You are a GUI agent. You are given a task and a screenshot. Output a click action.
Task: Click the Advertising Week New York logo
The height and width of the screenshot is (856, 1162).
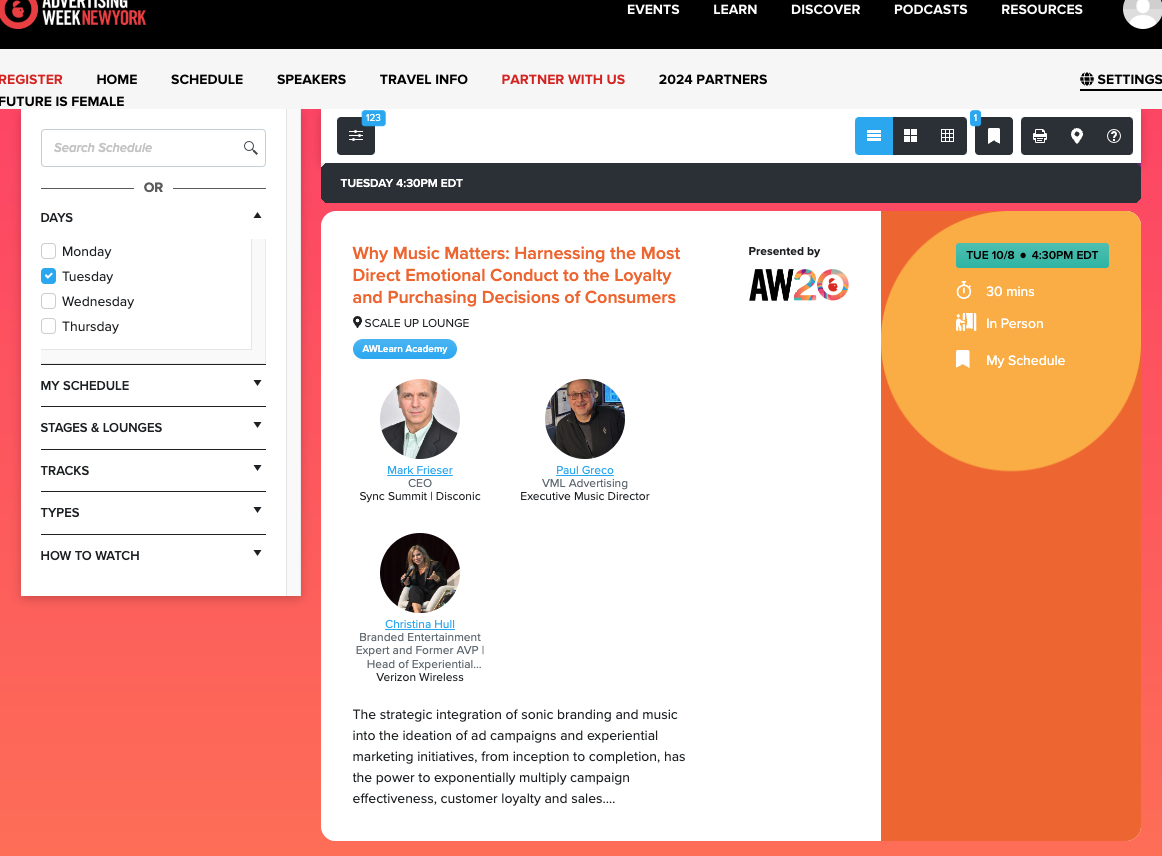[x=74, y=12]
